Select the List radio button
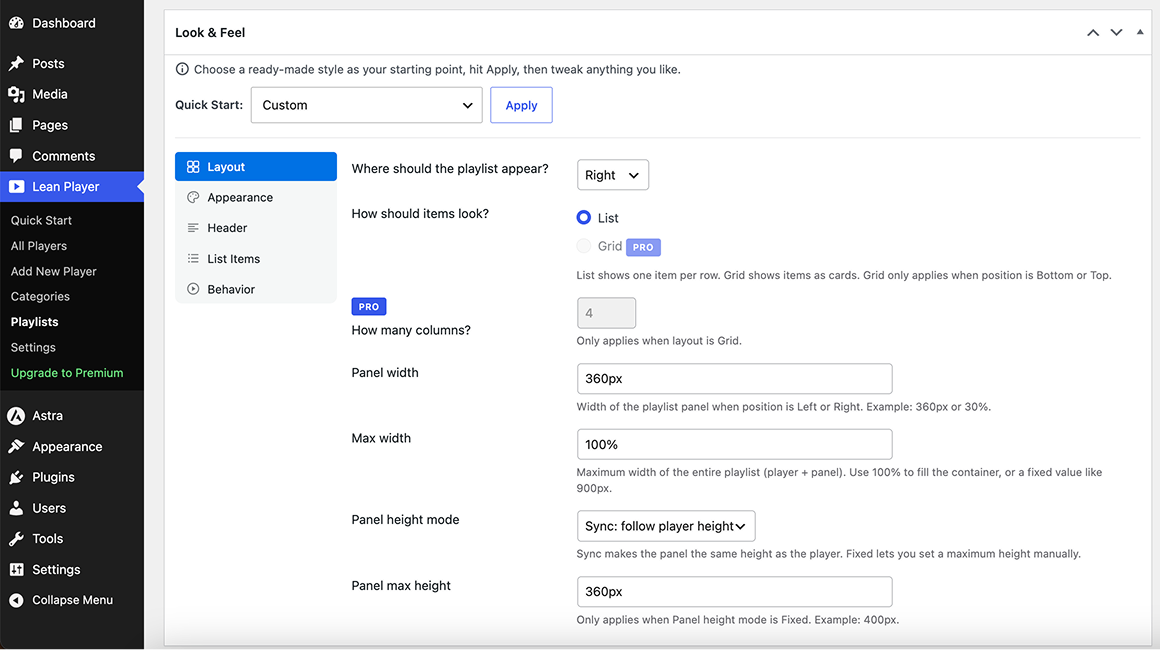Screen dimensions: 1160x650 click(584, 217)
